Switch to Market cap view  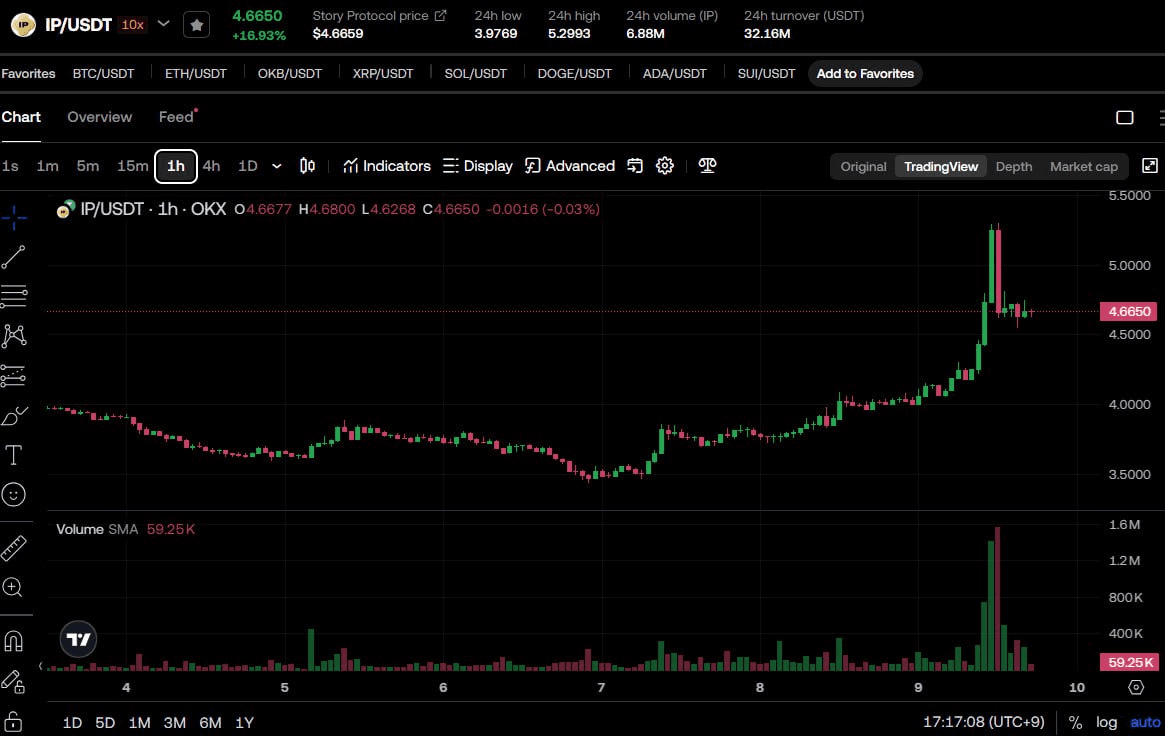tap(1083, 166)
